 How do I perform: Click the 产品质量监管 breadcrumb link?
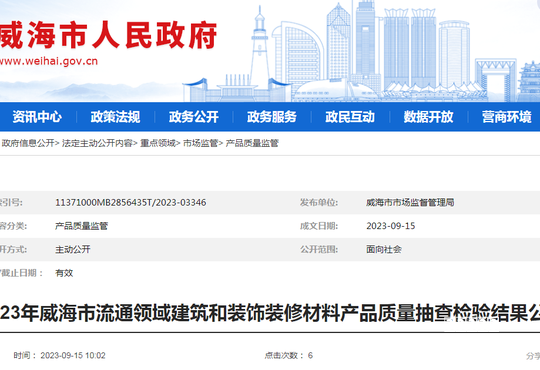[252, 143]
